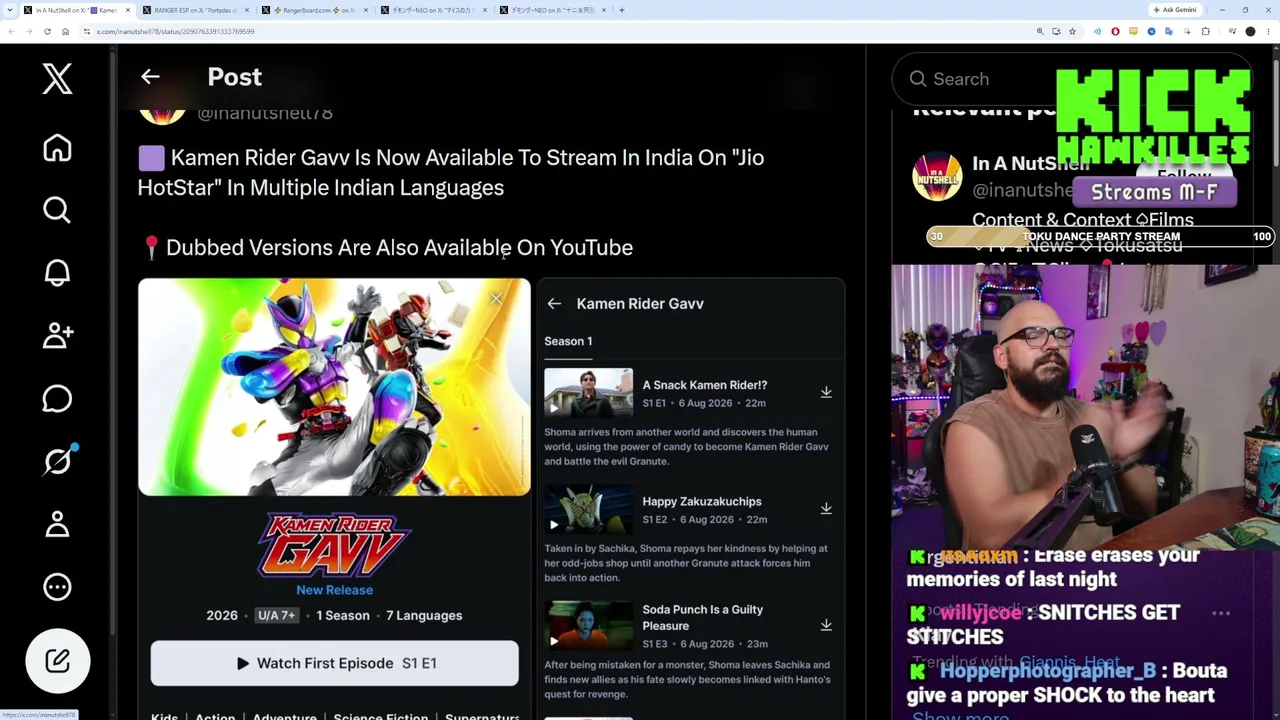This screenshot has height=720, width=1280.
Task: Open the Follow people icon in sidebar
Action: tap(57, 335)
